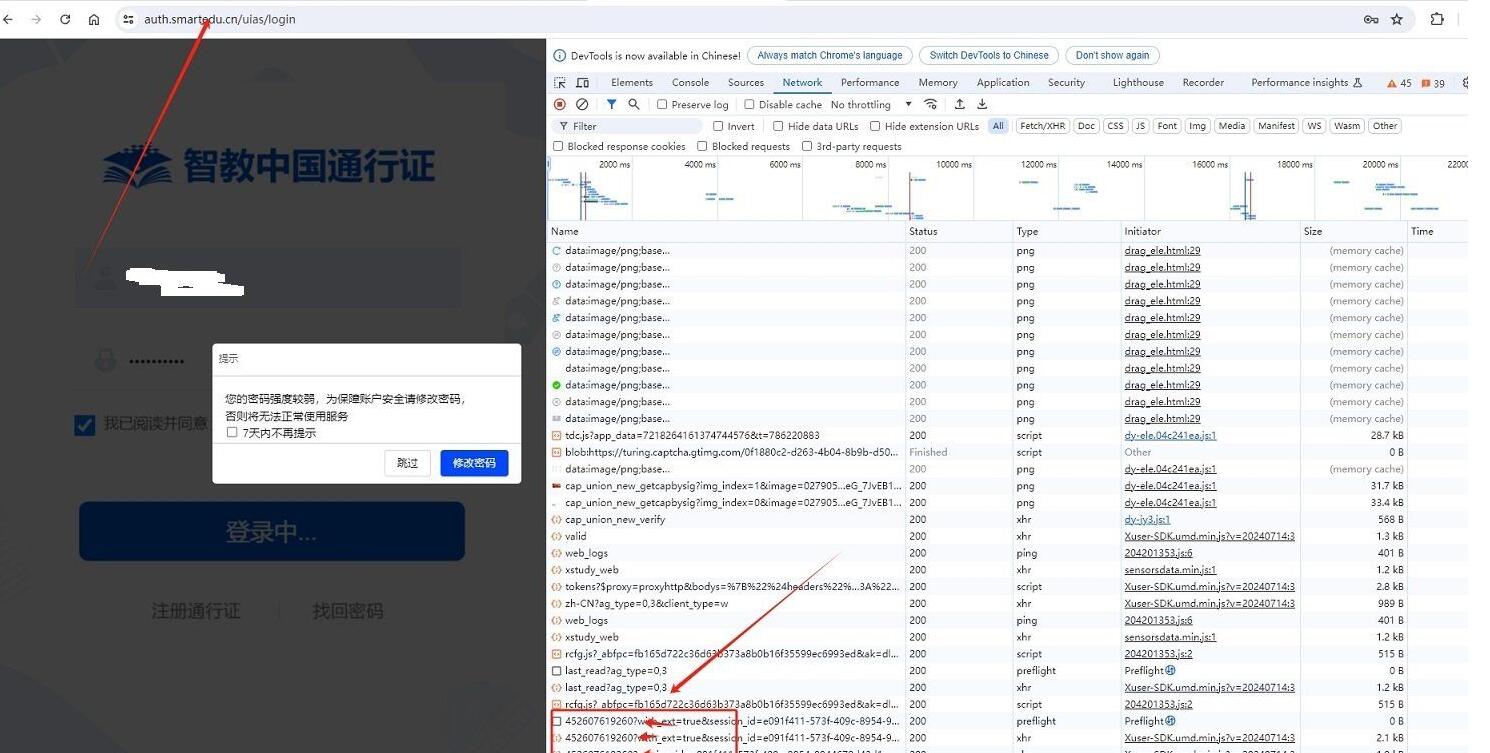Sort requests by the Status column
This screenshot has width=1490, height=753.
click(x=923, y=231)
